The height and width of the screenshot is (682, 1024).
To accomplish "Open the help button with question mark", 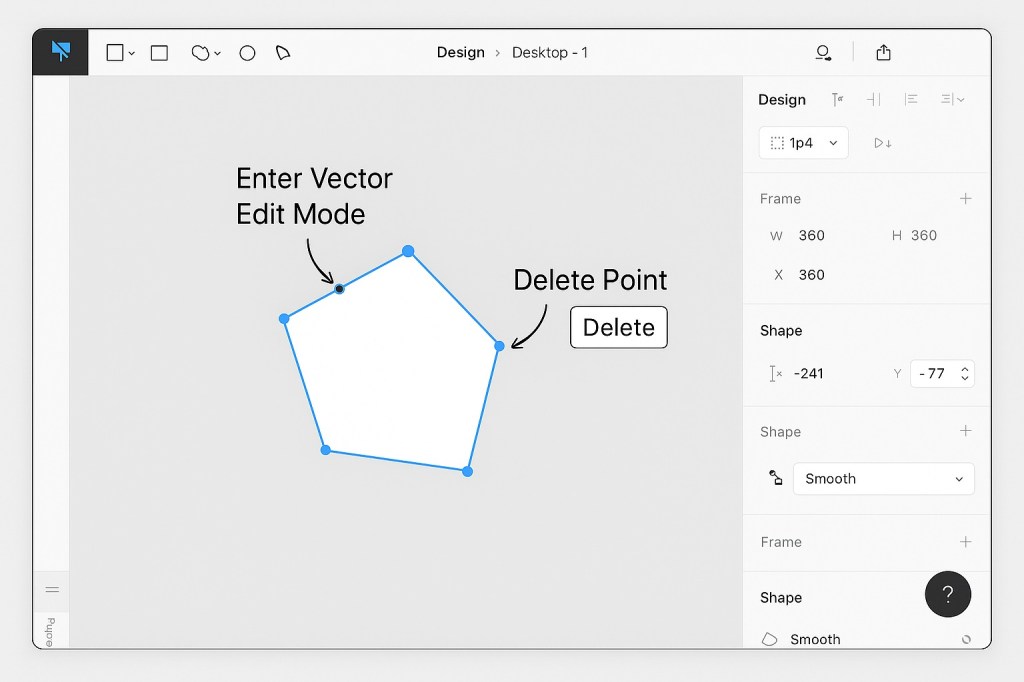I will (948, 594).
